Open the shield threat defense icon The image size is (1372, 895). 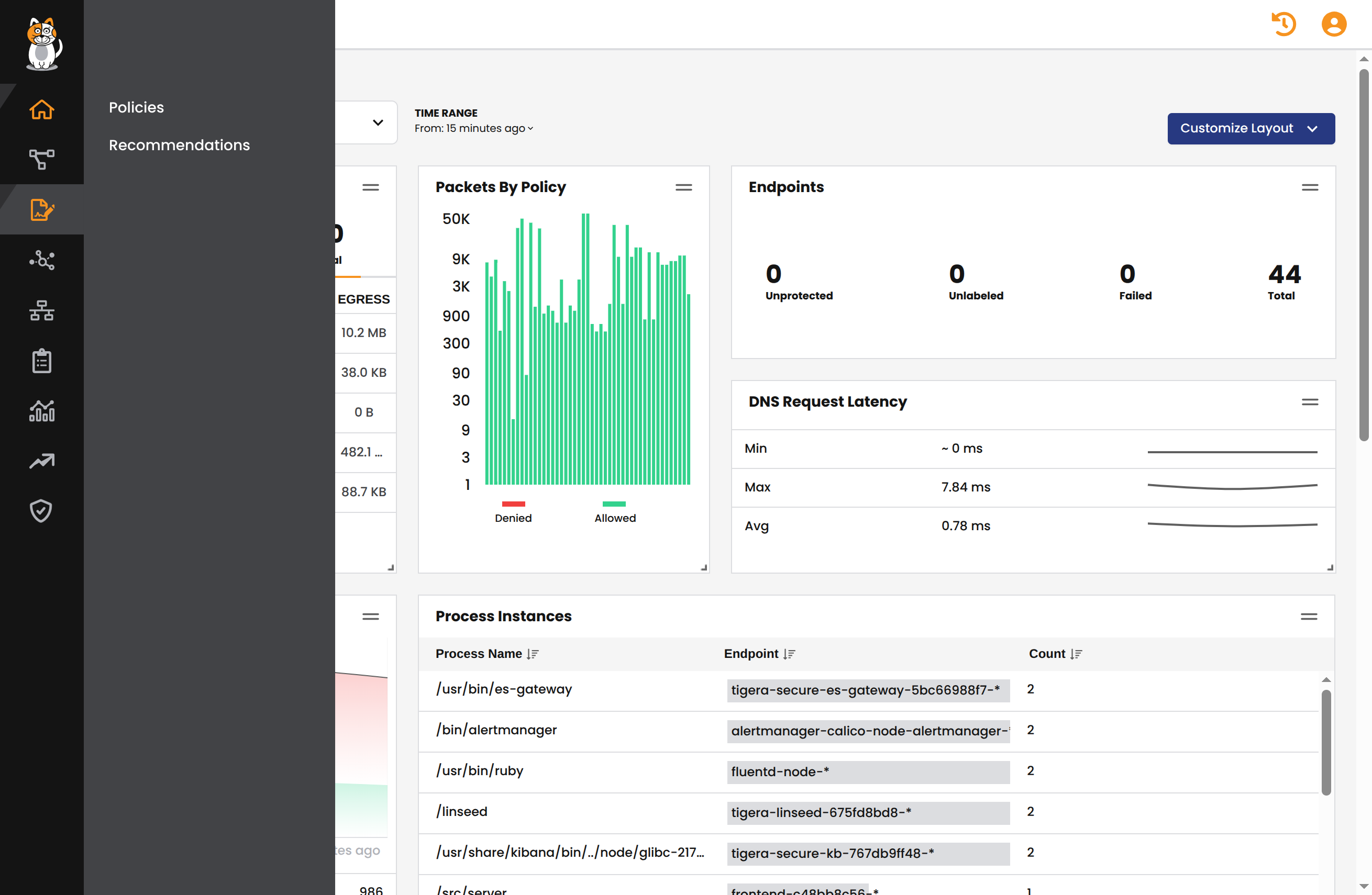coord(41,511)
